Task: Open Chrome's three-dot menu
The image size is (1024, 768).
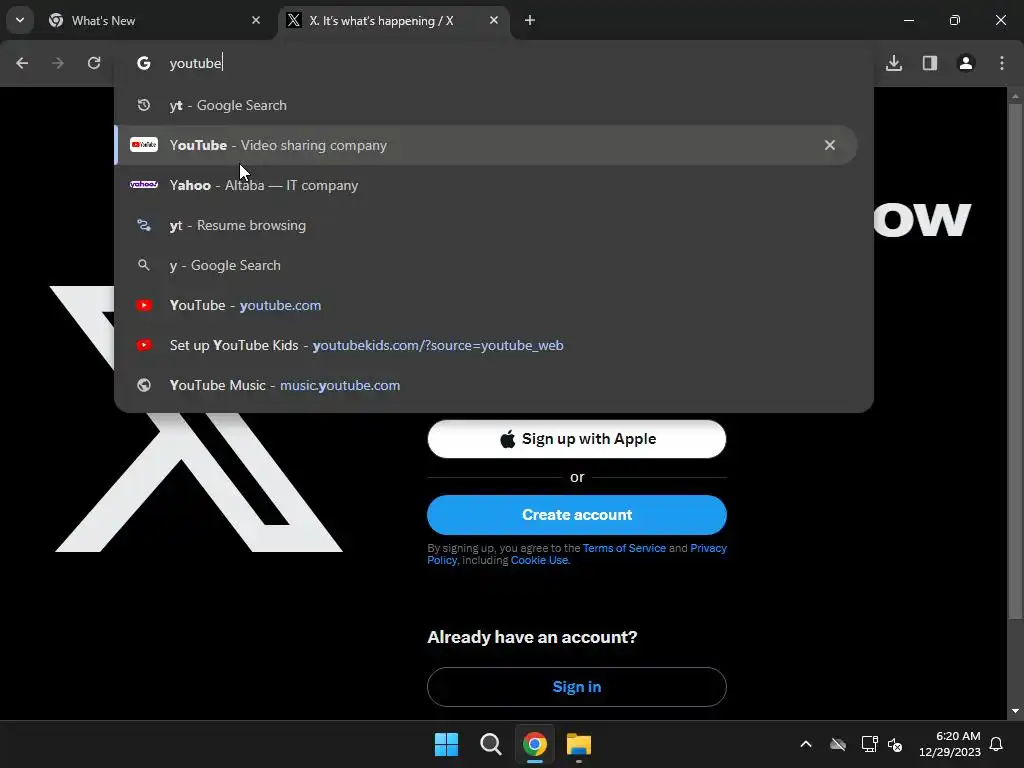Action: (x=1002, y=63)
